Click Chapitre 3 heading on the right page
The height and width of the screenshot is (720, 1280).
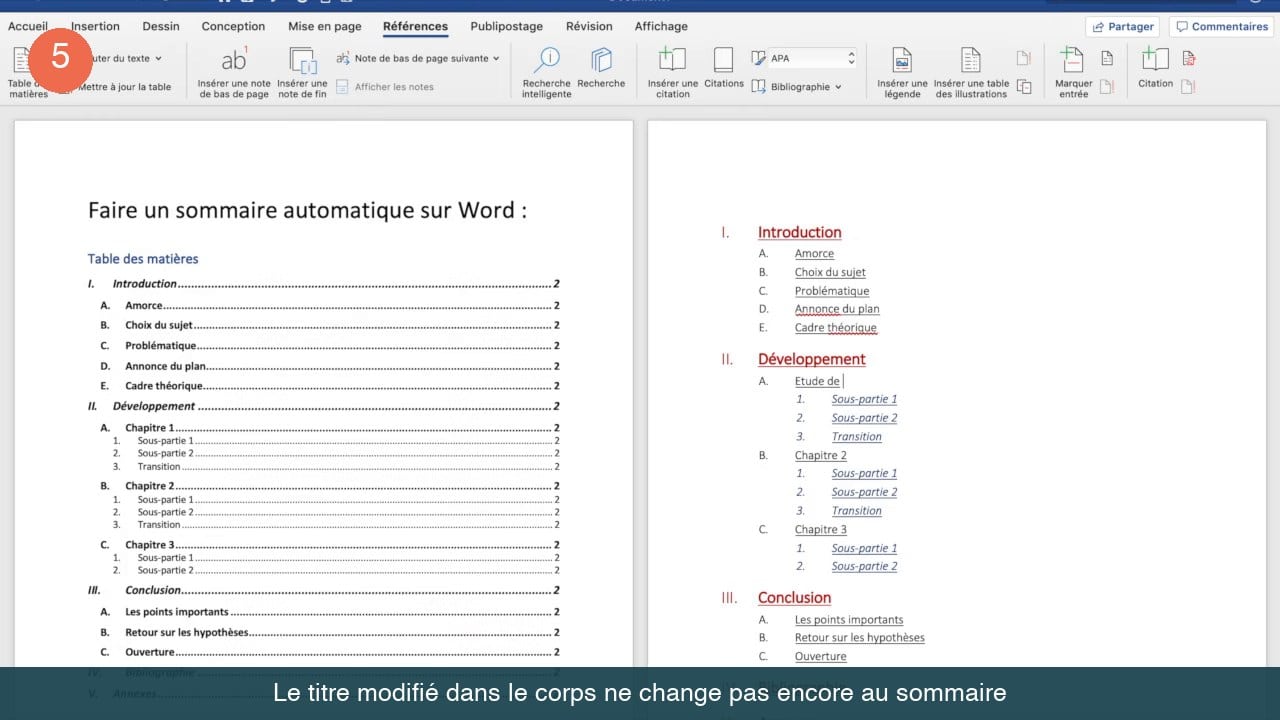click(x=821, y=529)
